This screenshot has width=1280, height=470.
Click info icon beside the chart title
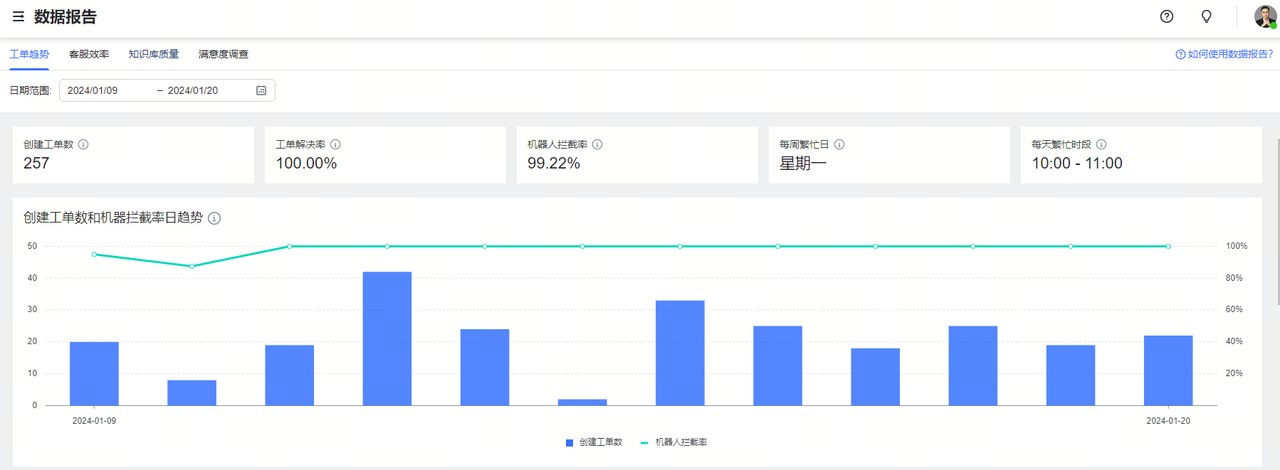[214, 218]
